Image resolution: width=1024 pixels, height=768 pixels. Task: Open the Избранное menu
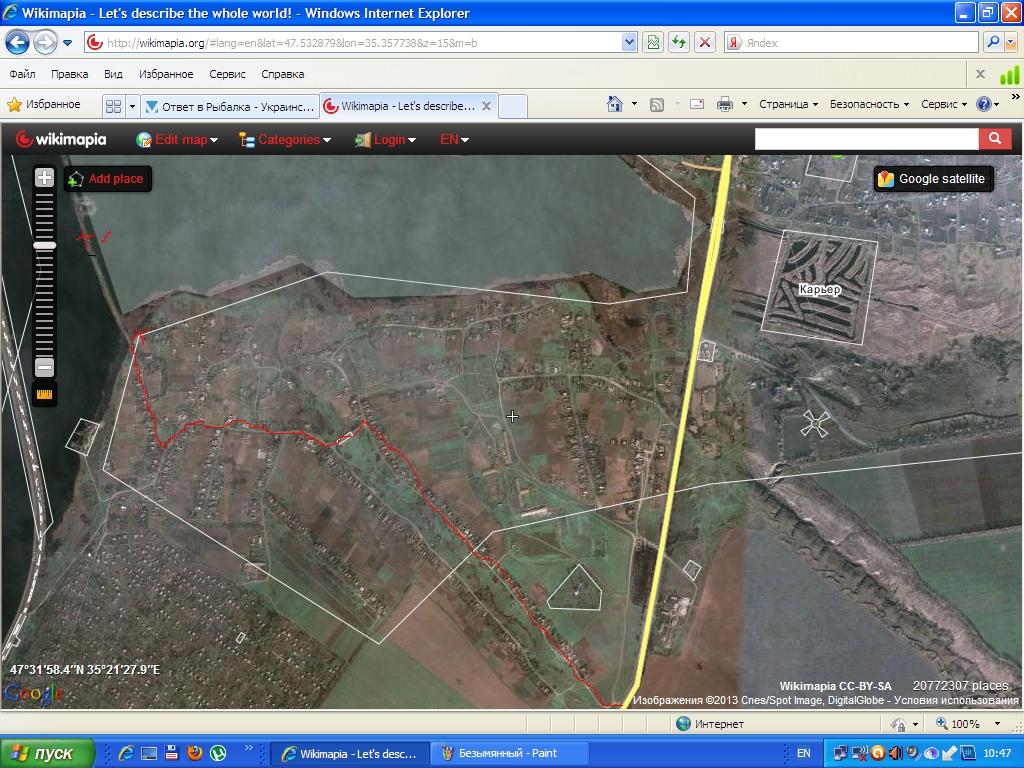[165, 74]
